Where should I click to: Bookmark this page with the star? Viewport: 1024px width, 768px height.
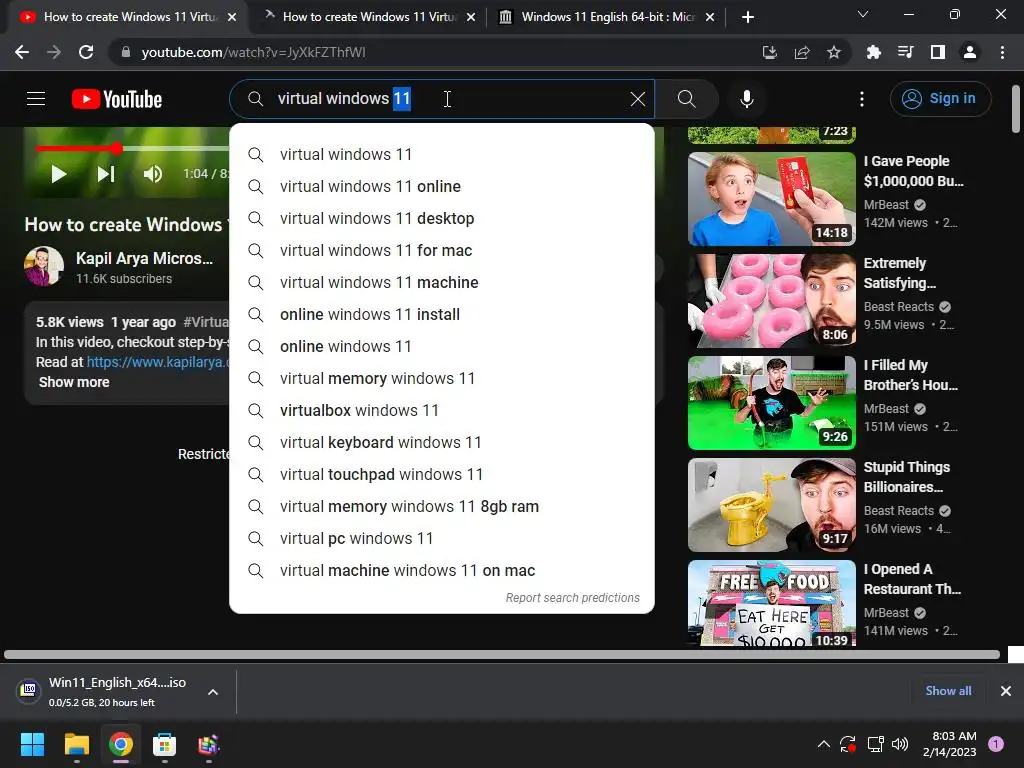[x=833, y=52]
